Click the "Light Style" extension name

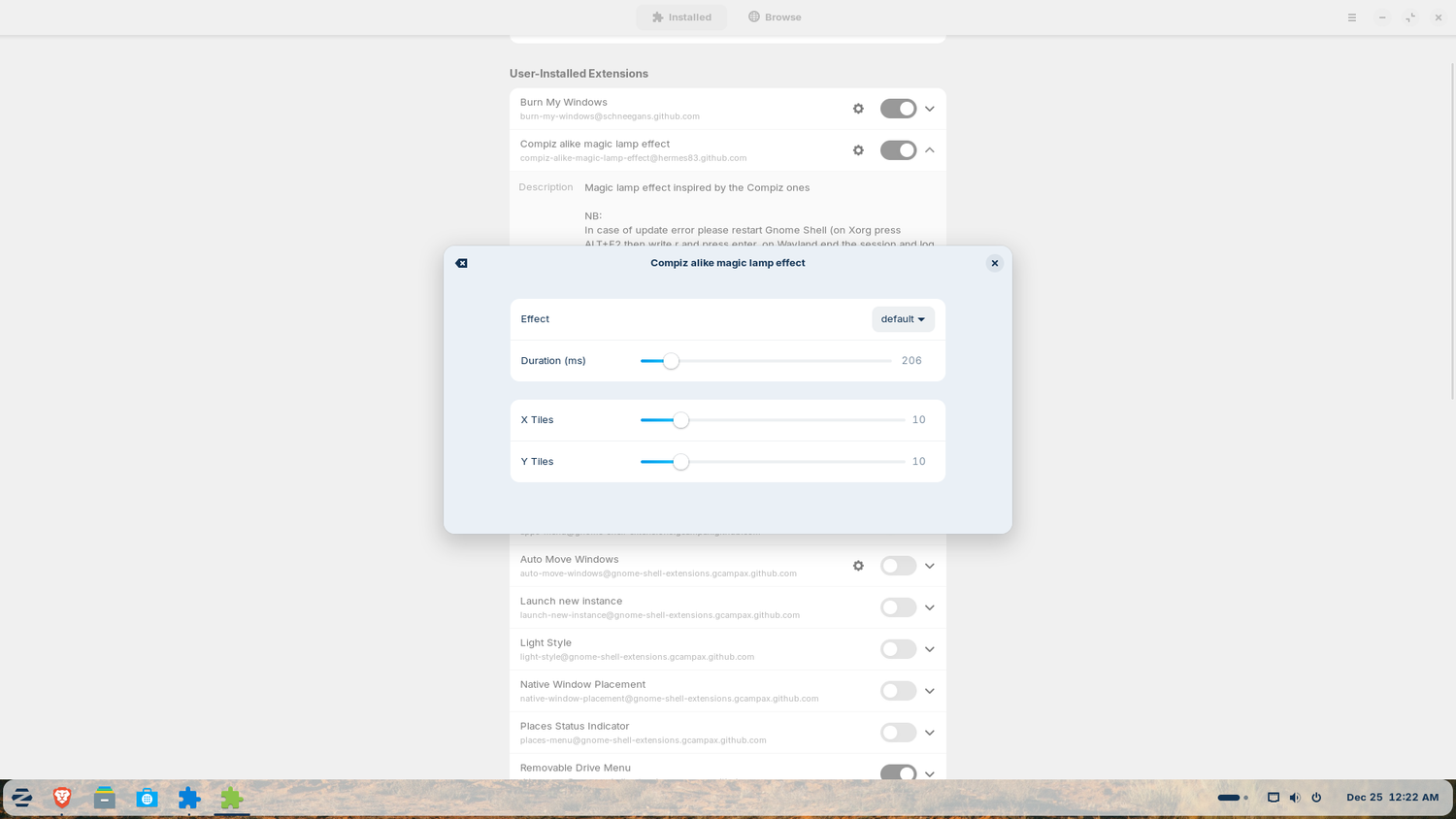(546, 642)
